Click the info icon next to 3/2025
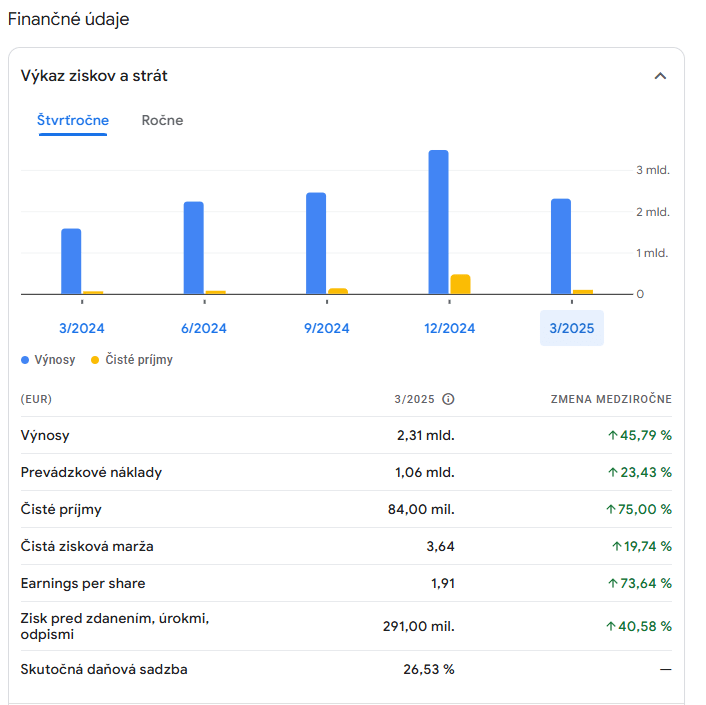This screenshot has height=705, width=706. coord(448,399)
